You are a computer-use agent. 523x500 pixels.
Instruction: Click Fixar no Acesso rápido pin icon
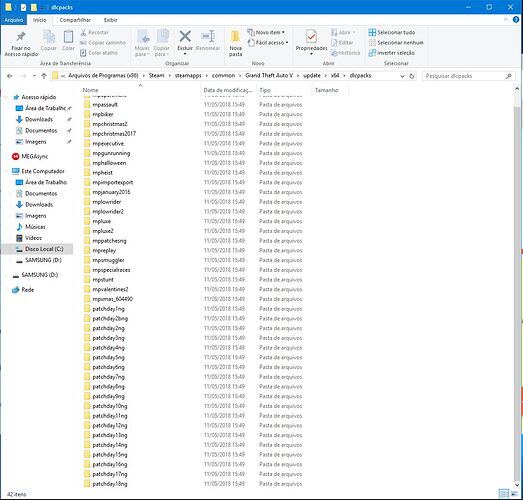pos(21,37)
